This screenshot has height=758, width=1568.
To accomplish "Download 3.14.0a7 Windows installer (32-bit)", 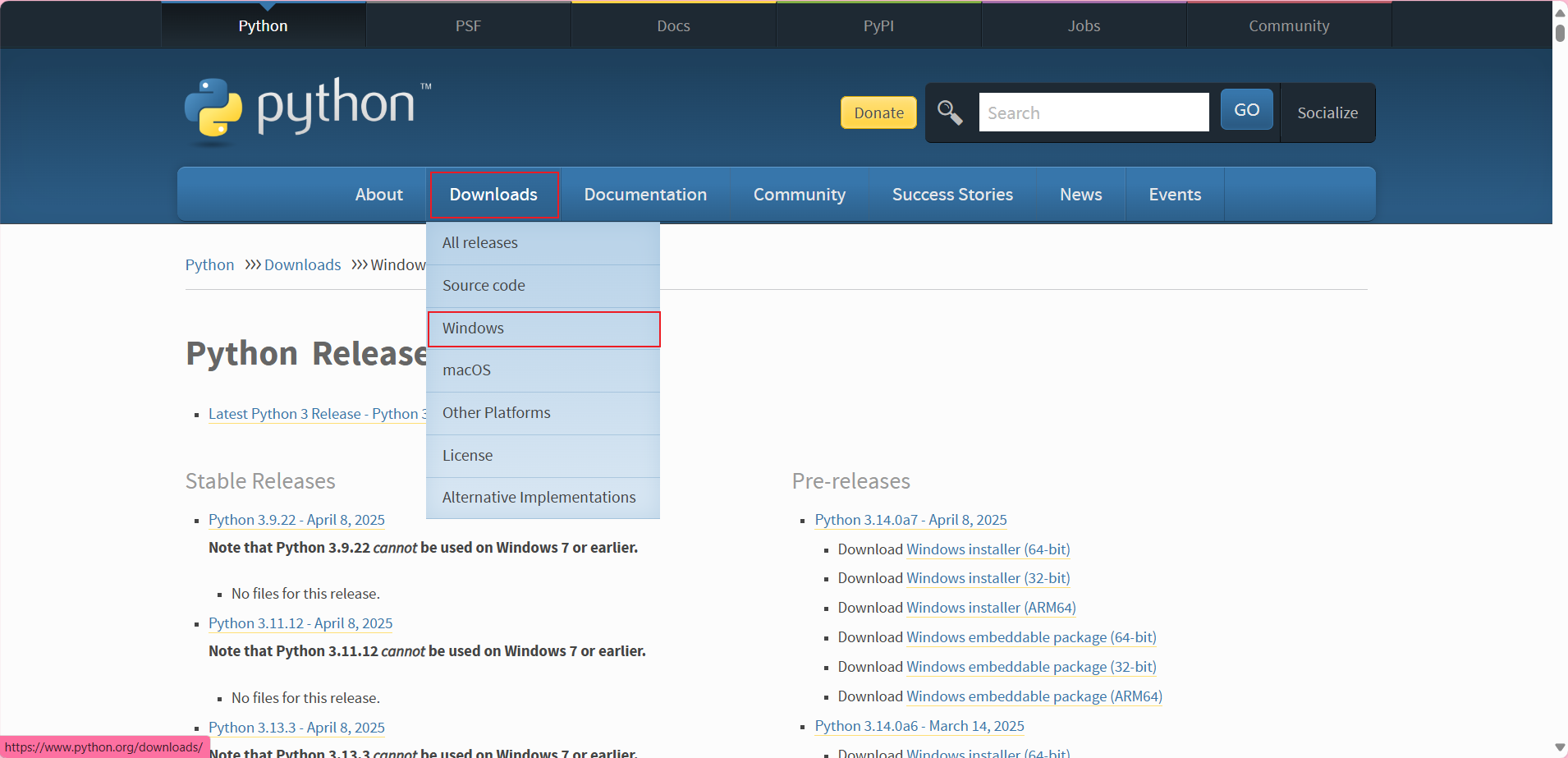I will 988,578.
